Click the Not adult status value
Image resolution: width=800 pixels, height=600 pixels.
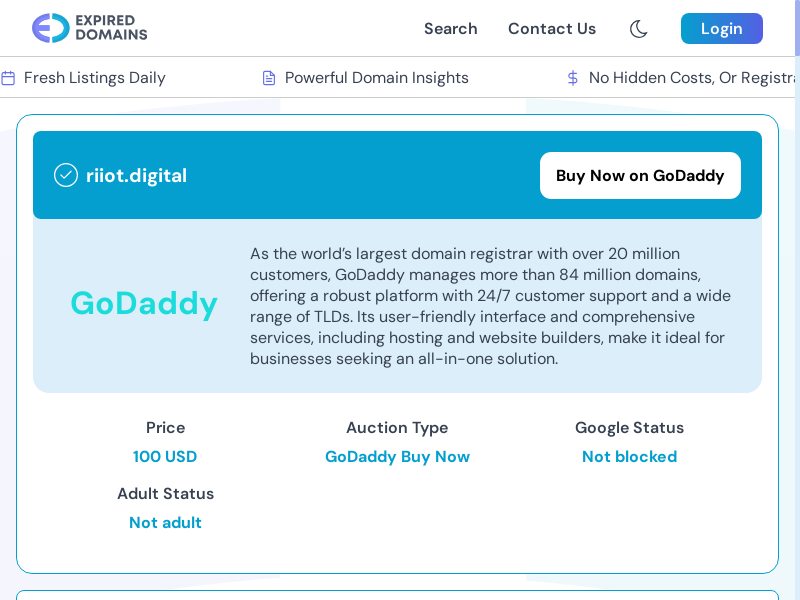pos(165,523)
